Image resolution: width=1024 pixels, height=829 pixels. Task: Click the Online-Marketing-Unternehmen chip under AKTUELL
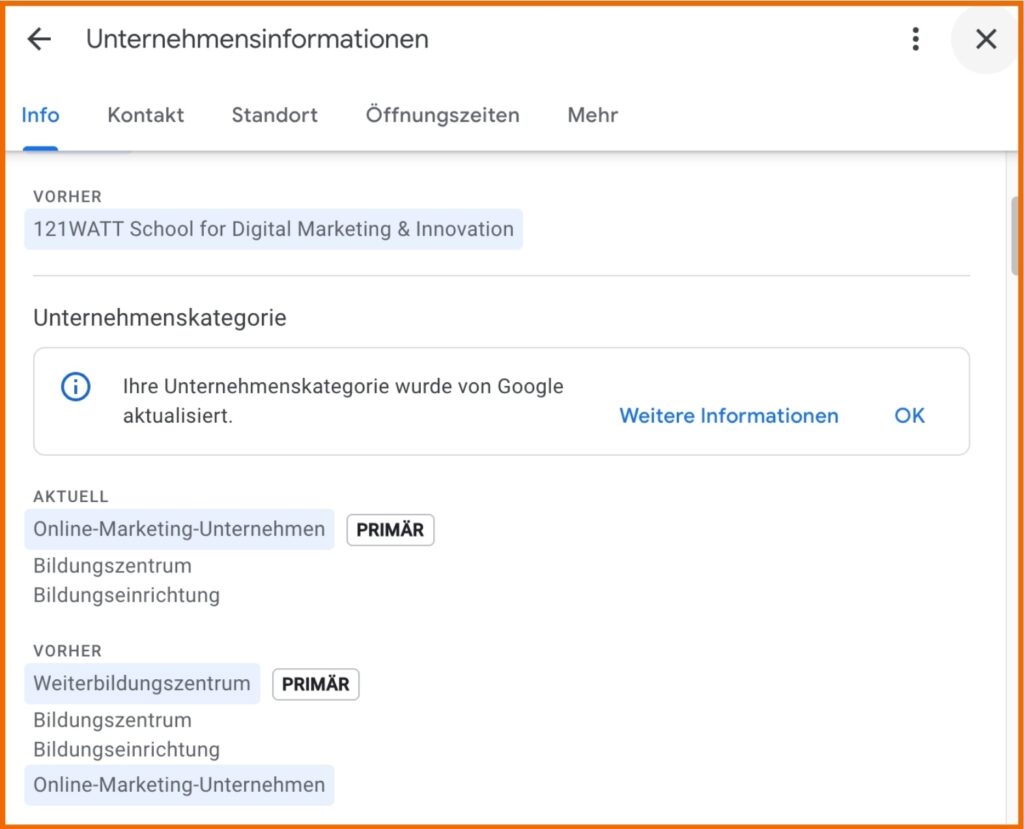click(x=179, y=529)
